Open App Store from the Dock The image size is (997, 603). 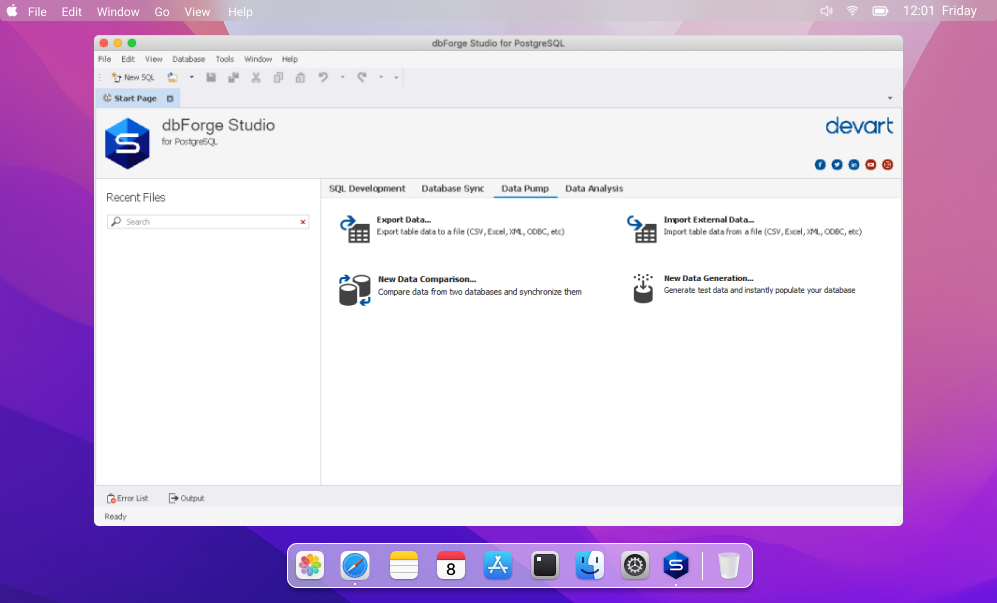(498, 565)
